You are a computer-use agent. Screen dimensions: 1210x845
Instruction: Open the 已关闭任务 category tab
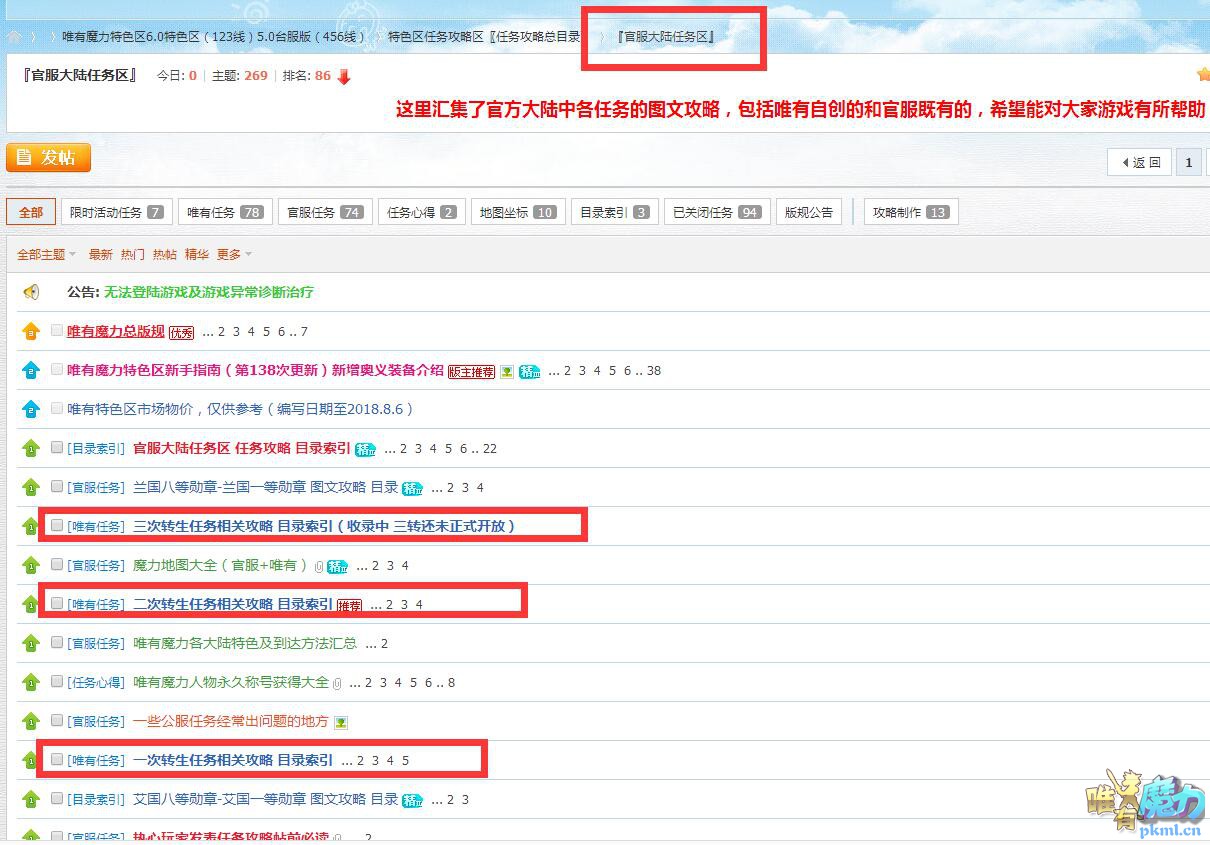click(715, 212)
